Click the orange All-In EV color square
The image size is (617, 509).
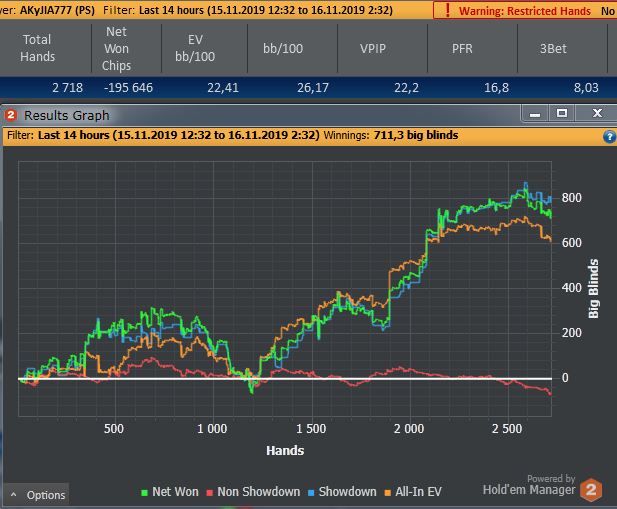[388, 492]
